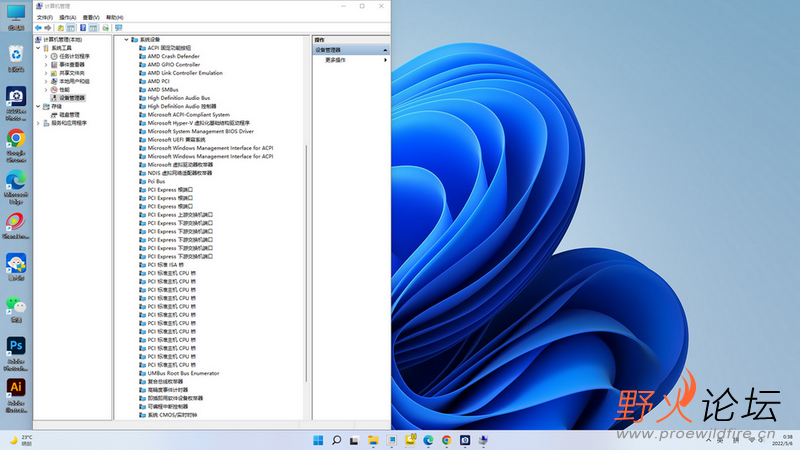Select 系统 CMOS/实时时钟 device
The height and width of the screenshot is (450, 800).
[172, 415]
